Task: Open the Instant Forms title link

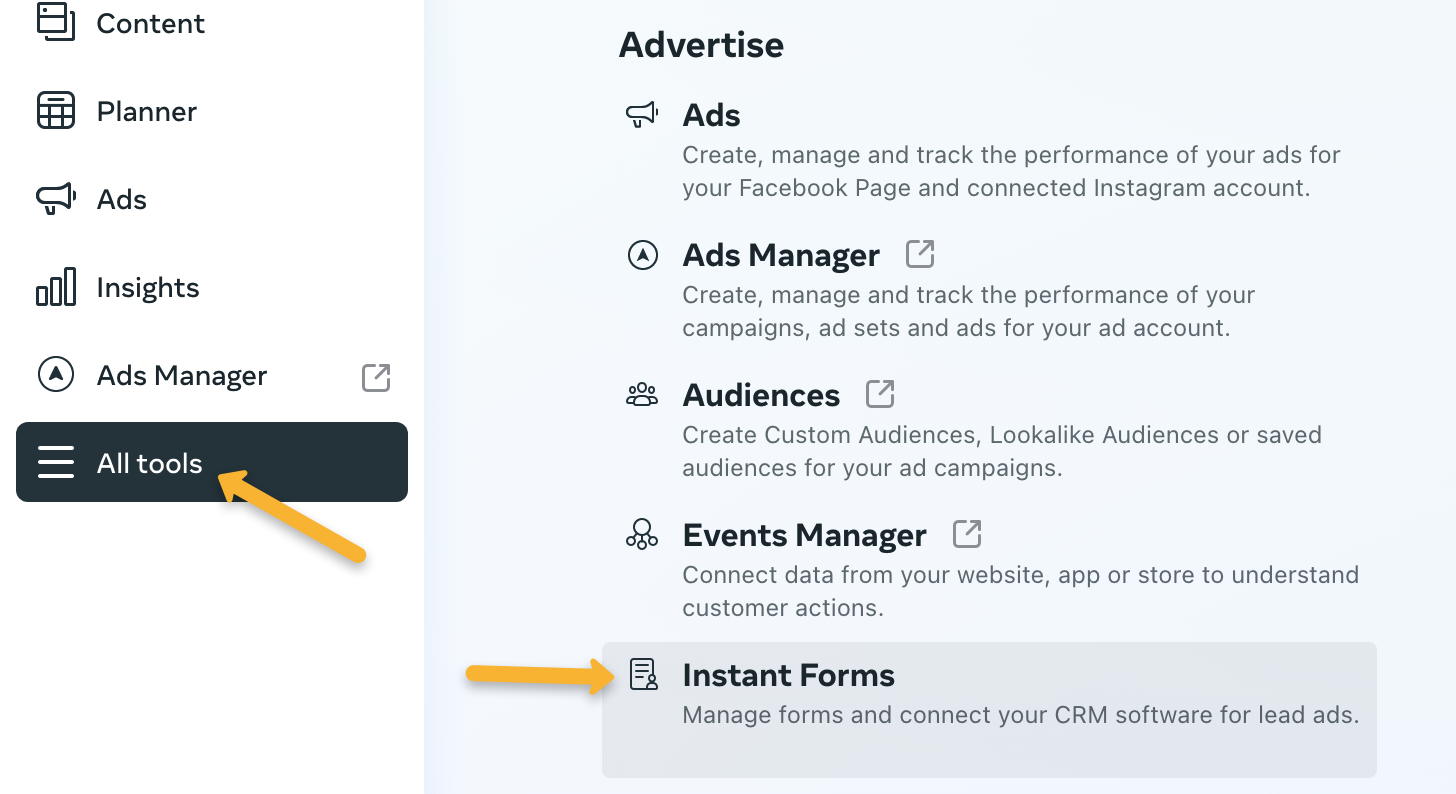Action: [x=788, y=675]
